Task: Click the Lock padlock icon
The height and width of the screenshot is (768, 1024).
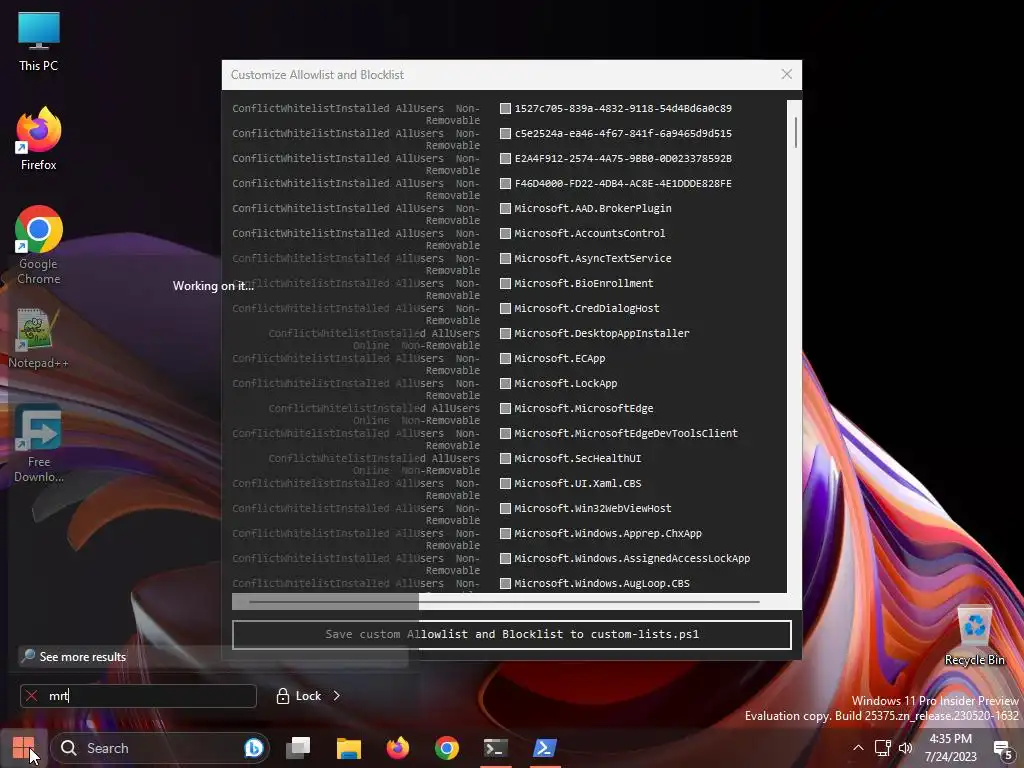Action: pos(283,696)
